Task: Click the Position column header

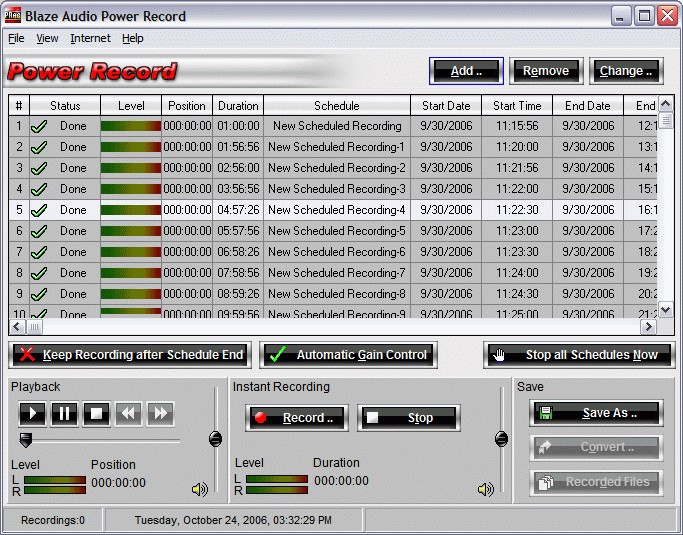Action: [x=187, y=105]
